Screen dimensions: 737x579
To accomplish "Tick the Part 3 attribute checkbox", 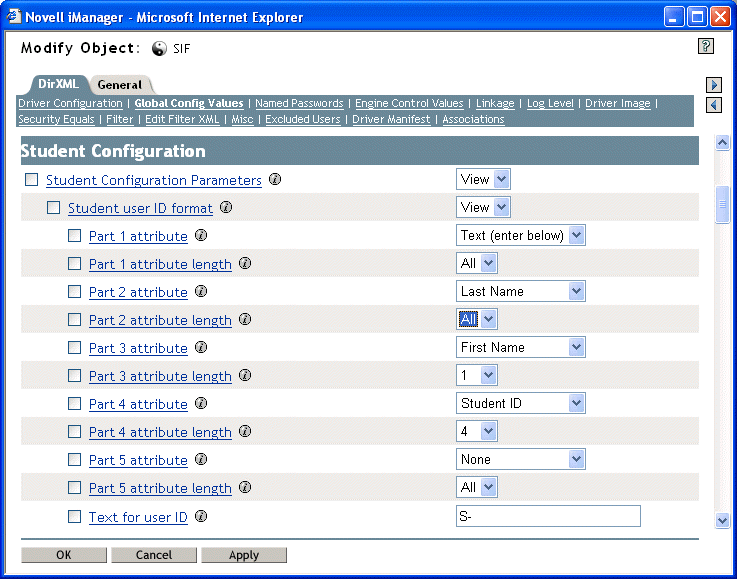I will (x=75, y=347).
